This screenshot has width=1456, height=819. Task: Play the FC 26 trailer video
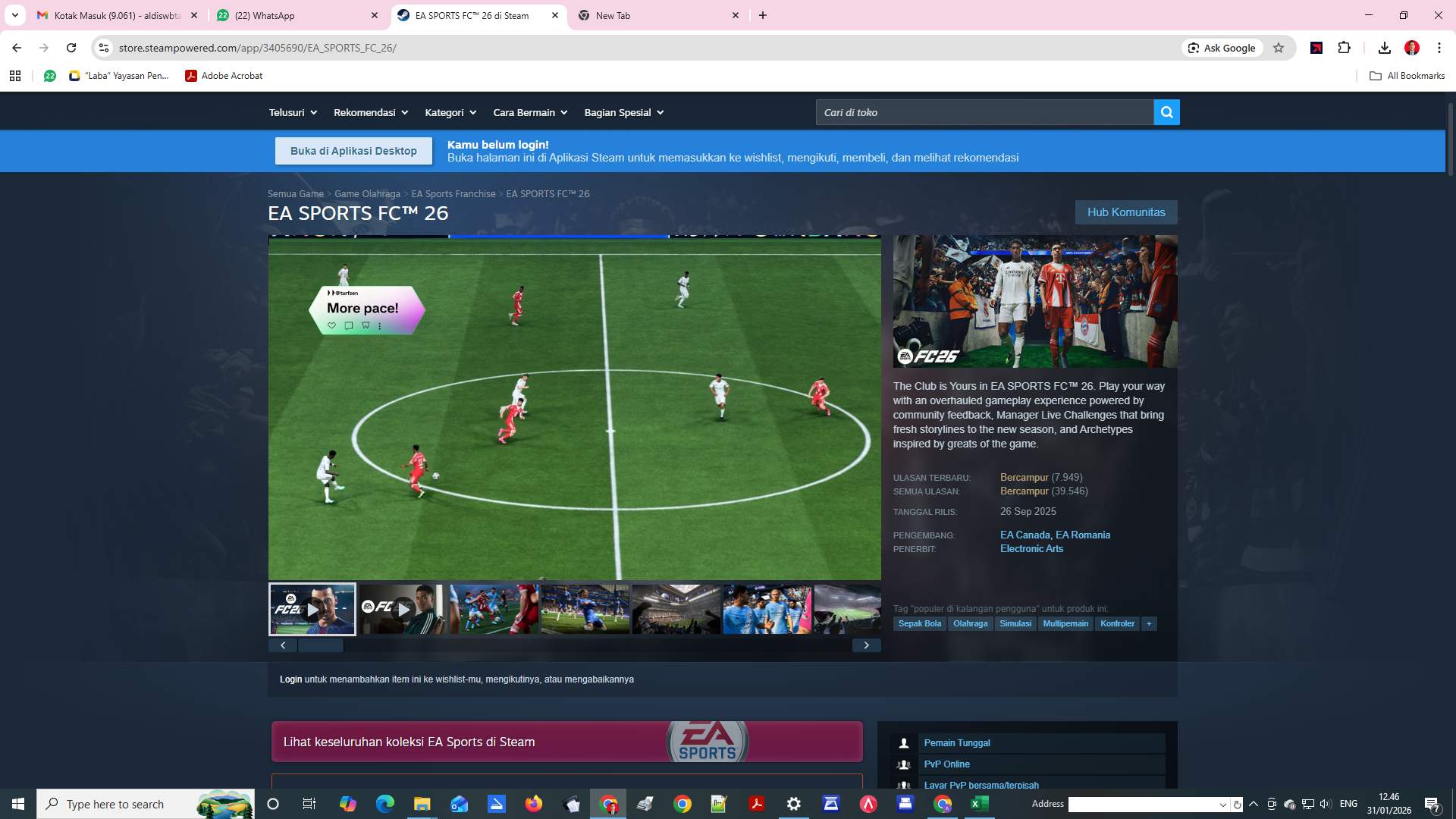(311, 609)
